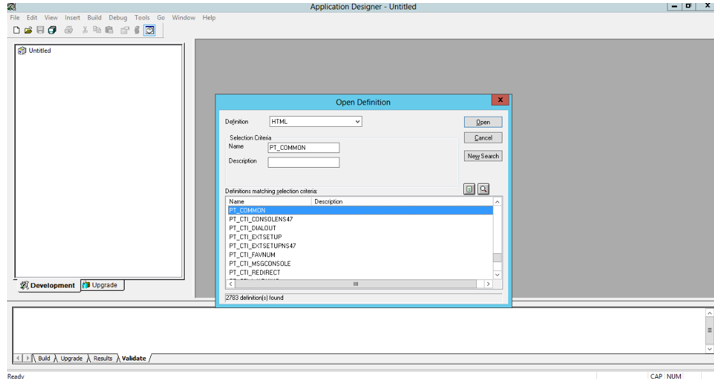
Task: Click results list scroll left arrow
Action: (231, 284)
